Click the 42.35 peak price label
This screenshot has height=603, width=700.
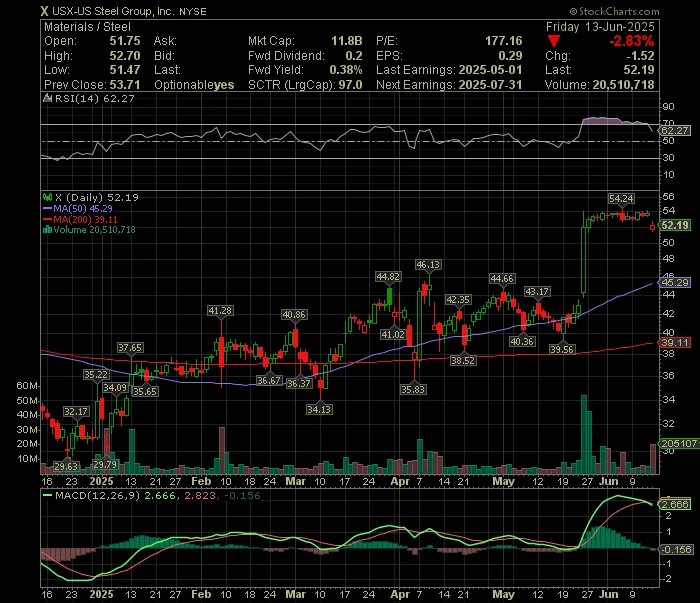[x=458, y=299]
